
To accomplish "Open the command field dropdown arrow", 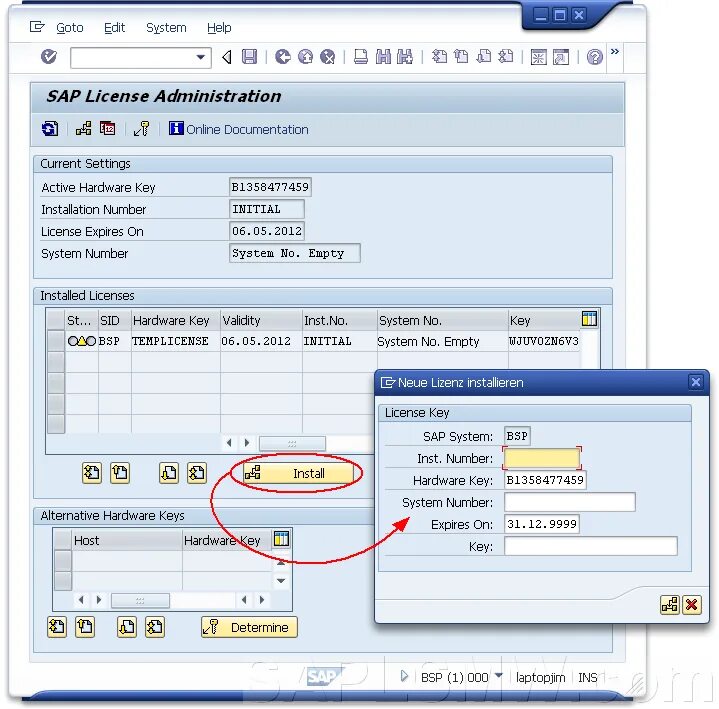I will [x=200, y=57].
